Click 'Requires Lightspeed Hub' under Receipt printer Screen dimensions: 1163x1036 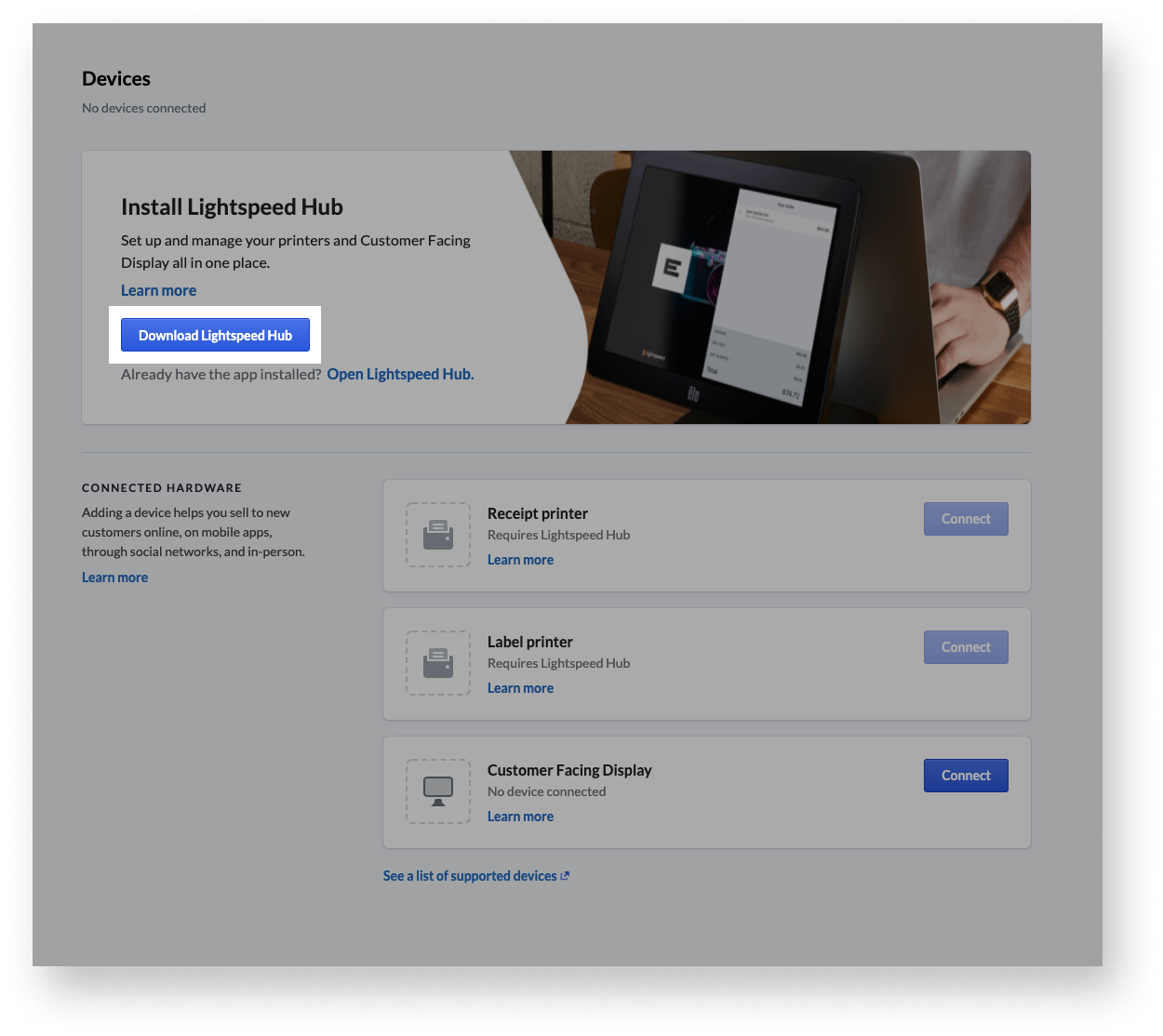[x=558, y=535]
